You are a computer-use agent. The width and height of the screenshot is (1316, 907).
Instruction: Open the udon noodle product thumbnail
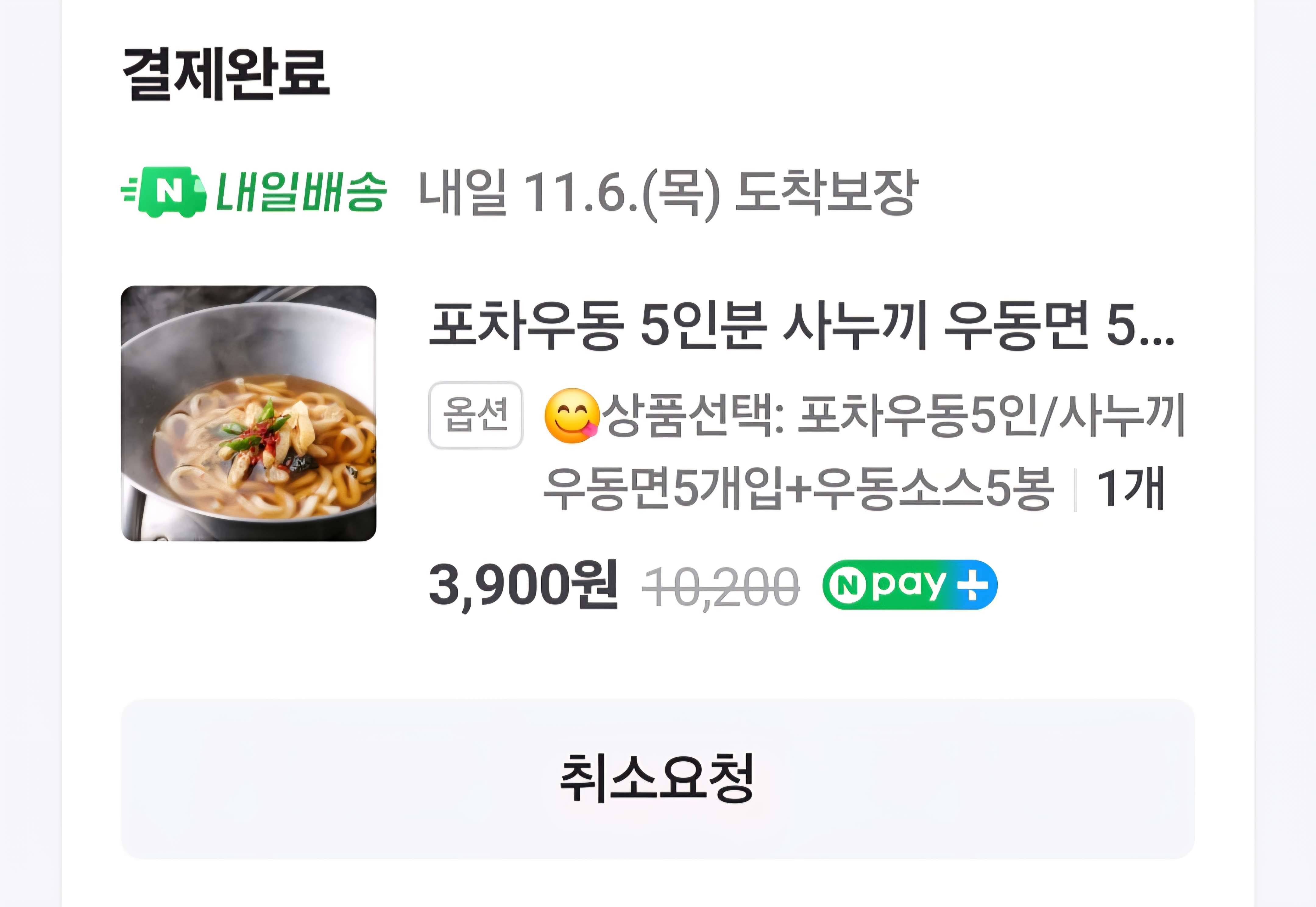[x=249, y=413]
